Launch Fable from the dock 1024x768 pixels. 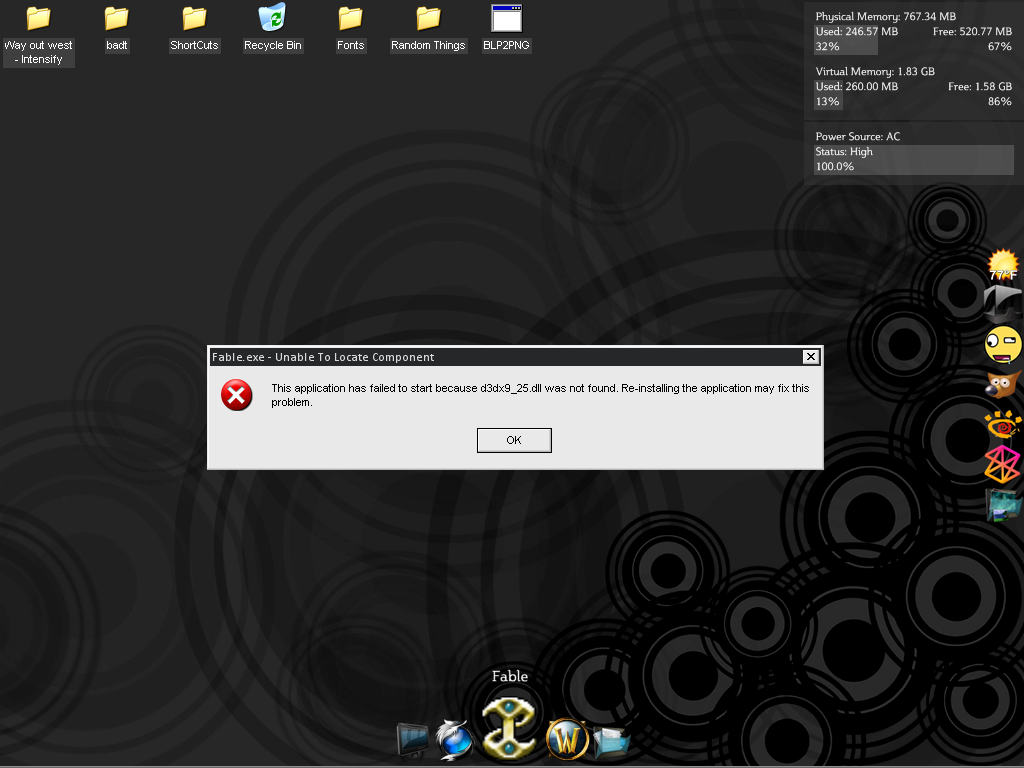pyautogui.click(x=509, y=727)
